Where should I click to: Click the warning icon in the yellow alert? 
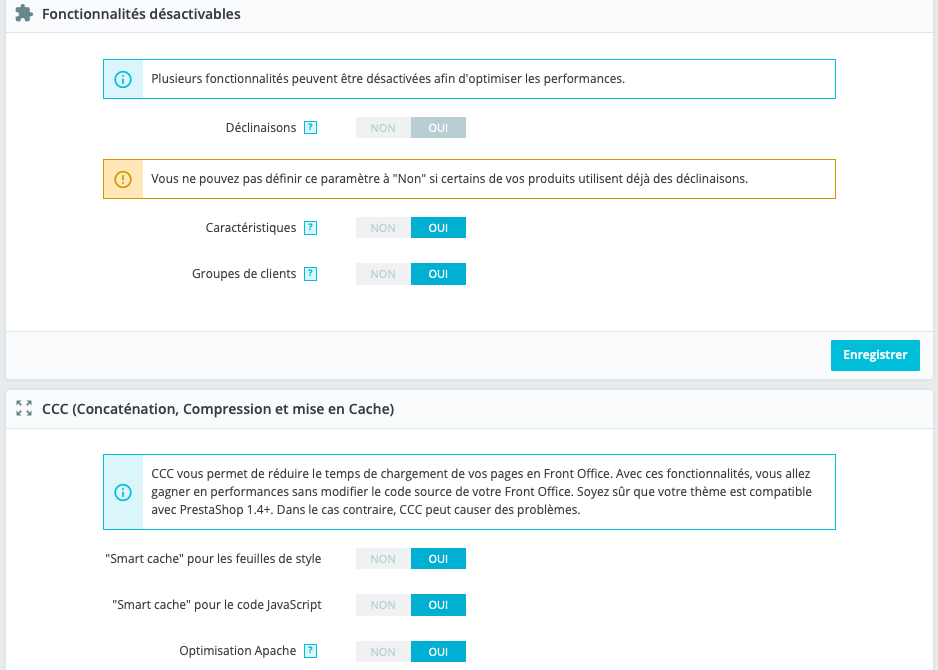click(x=123, y=179)
